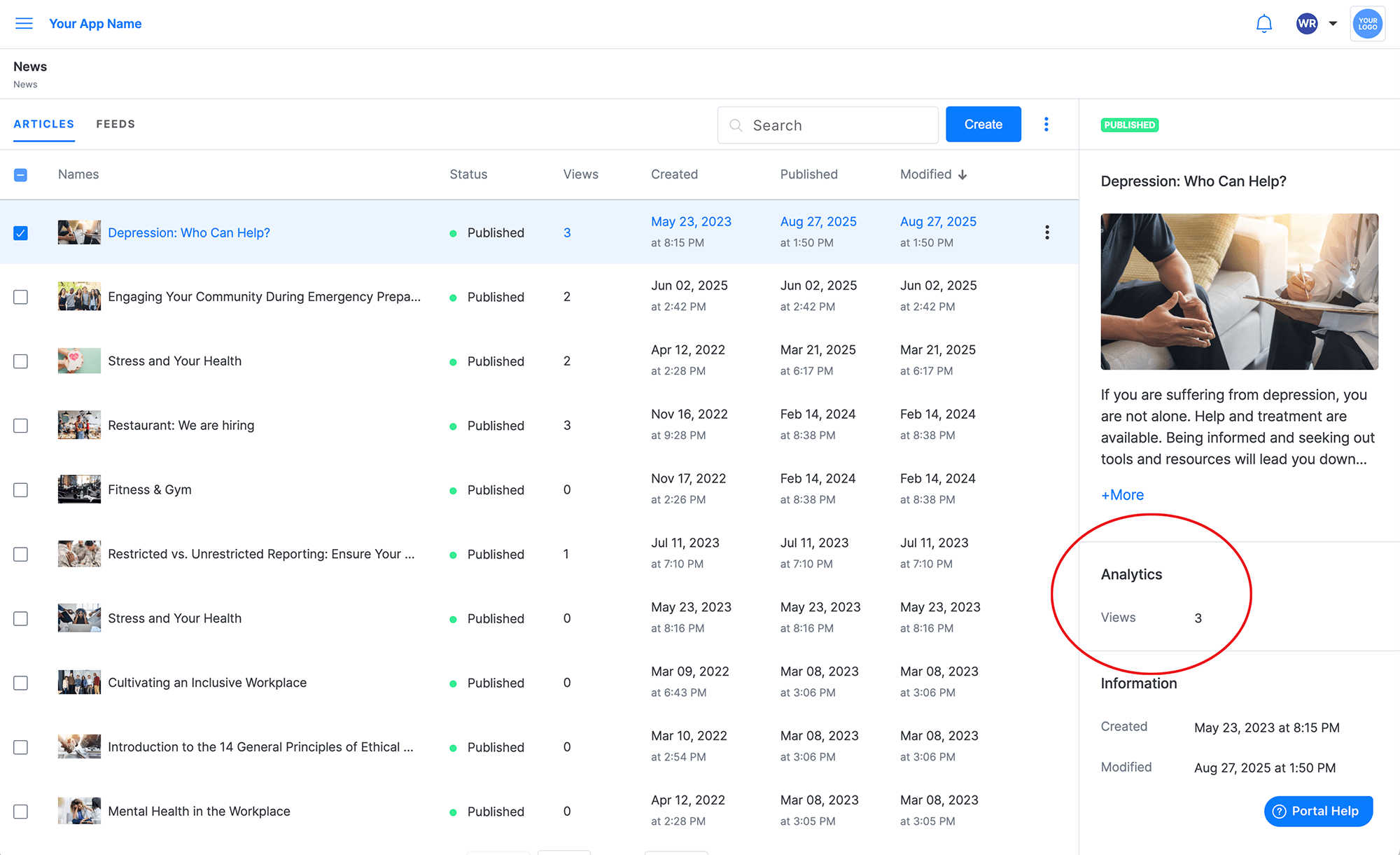Click the News page heading

(x=30, y=67)
